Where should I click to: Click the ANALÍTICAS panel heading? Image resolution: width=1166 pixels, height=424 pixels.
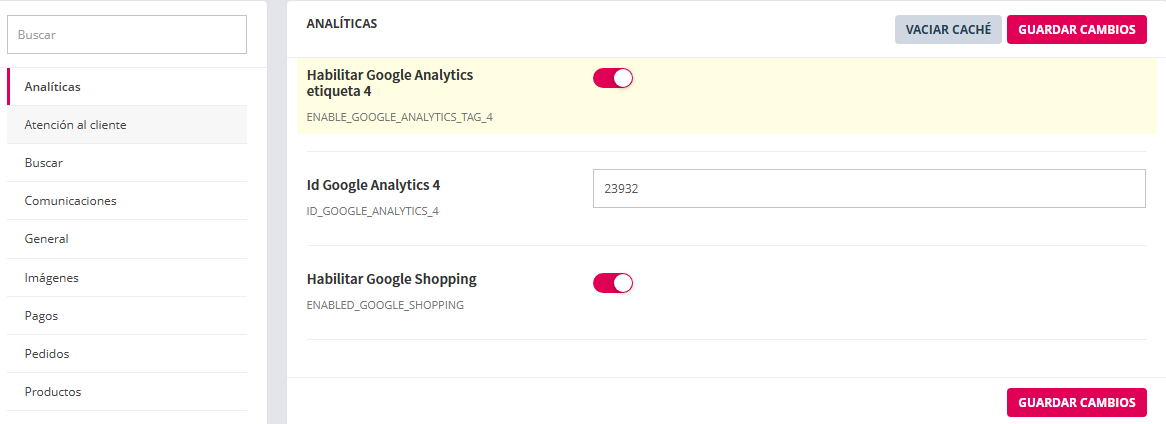(x=342, y=23)
